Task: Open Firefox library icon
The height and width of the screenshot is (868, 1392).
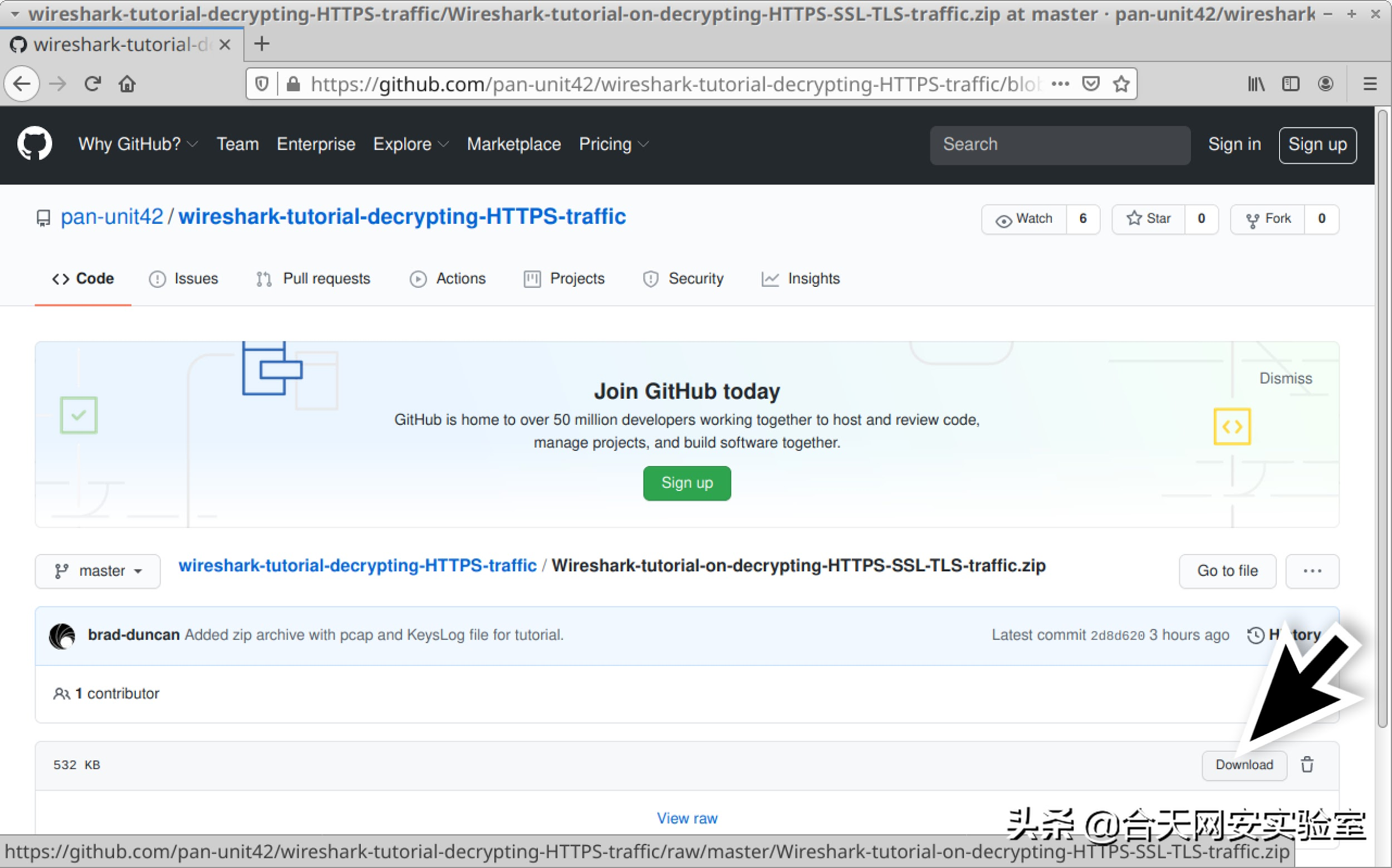Action: coord(1256,85)
